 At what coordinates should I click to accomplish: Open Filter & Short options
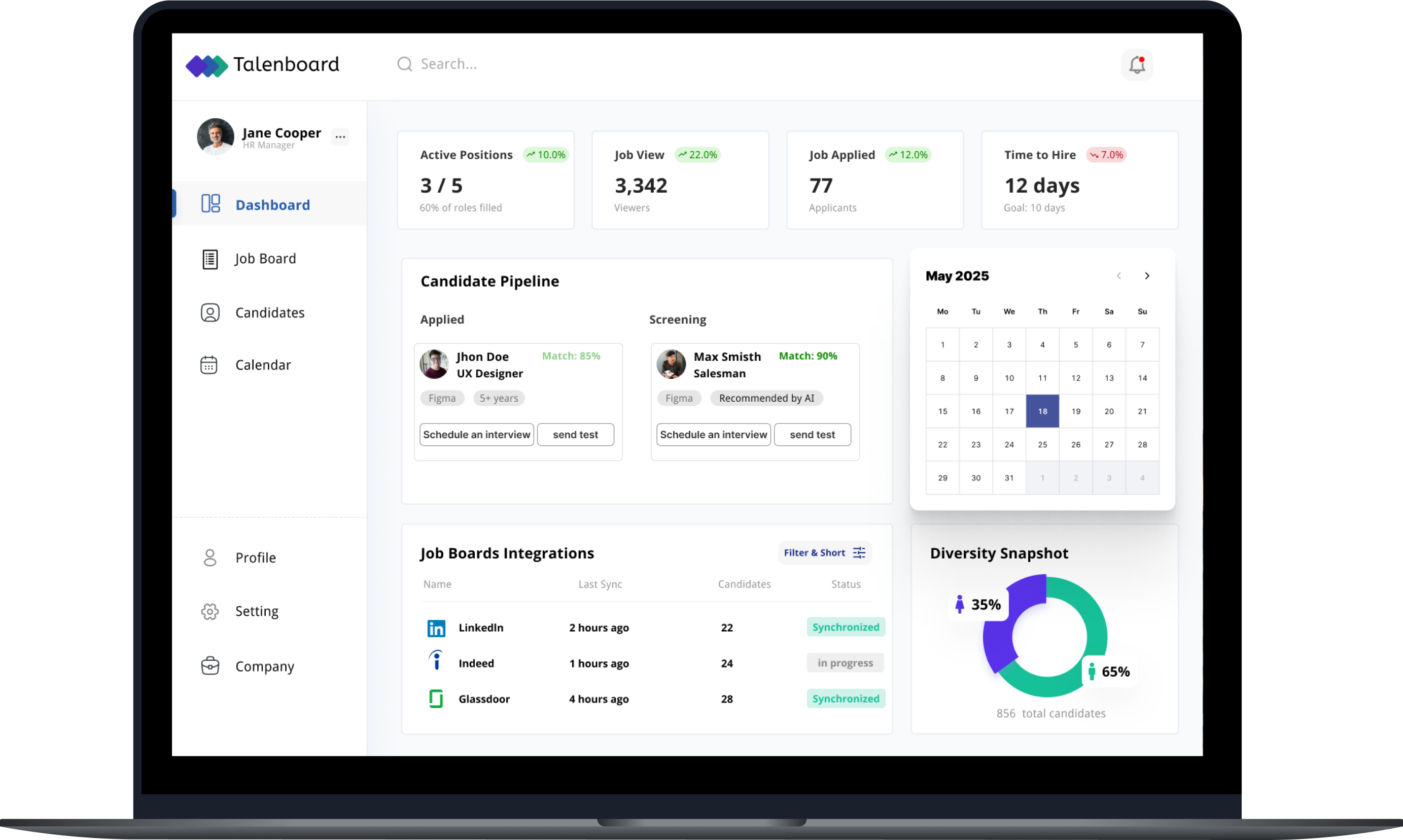pyautogui.click(x=824, y=552)
